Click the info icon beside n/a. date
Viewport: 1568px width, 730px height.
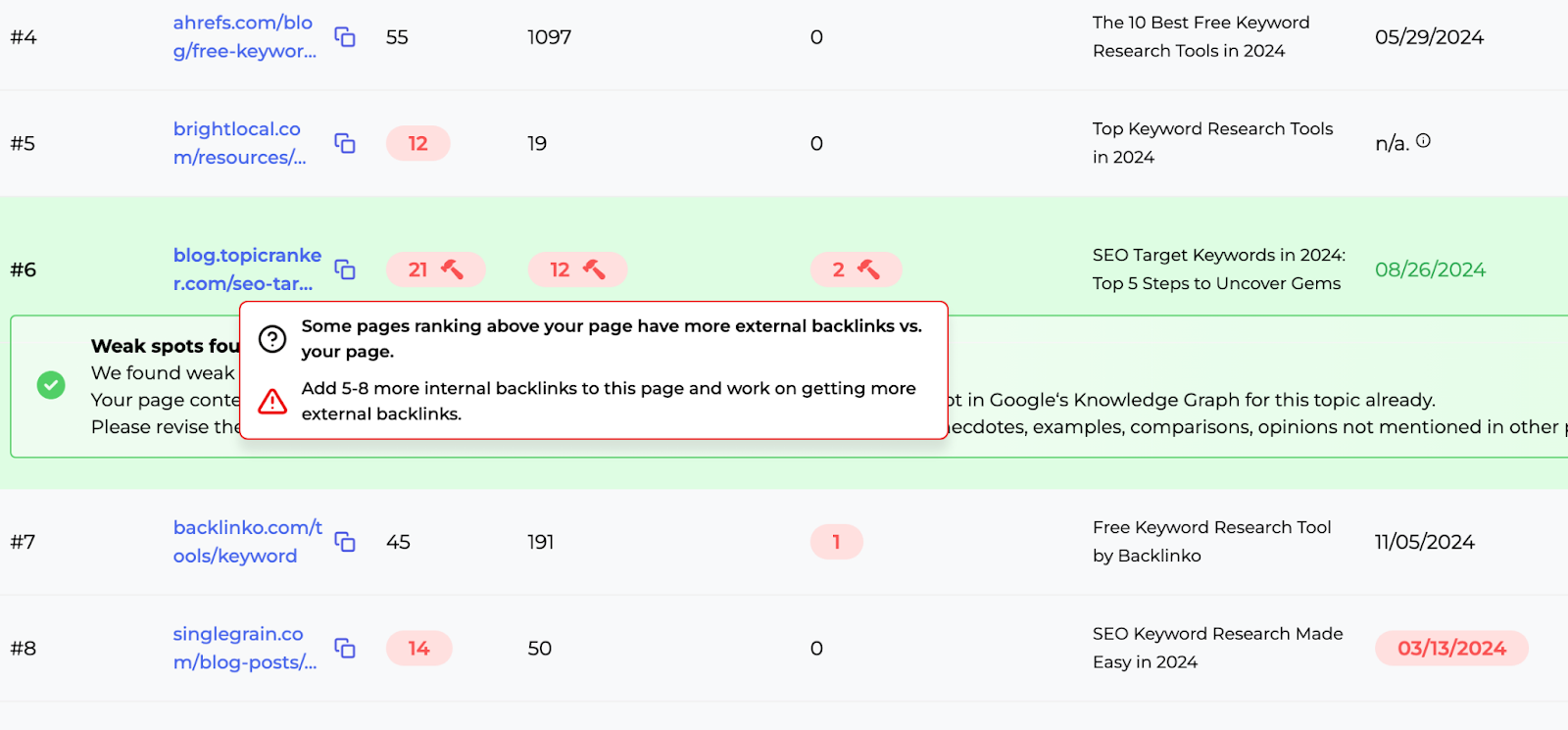pyautogui.click(x=1423, y=141)
